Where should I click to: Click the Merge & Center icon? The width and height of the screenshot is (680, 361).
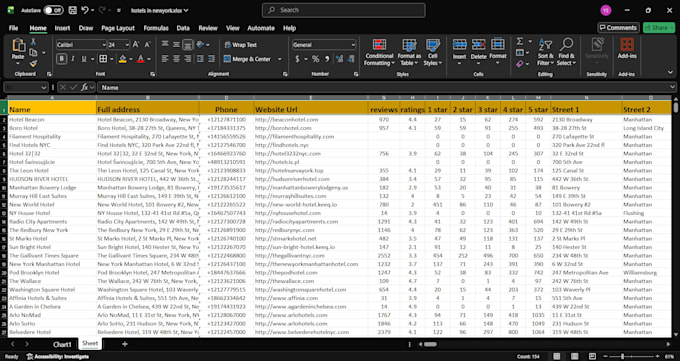click(x=227, y=59)
